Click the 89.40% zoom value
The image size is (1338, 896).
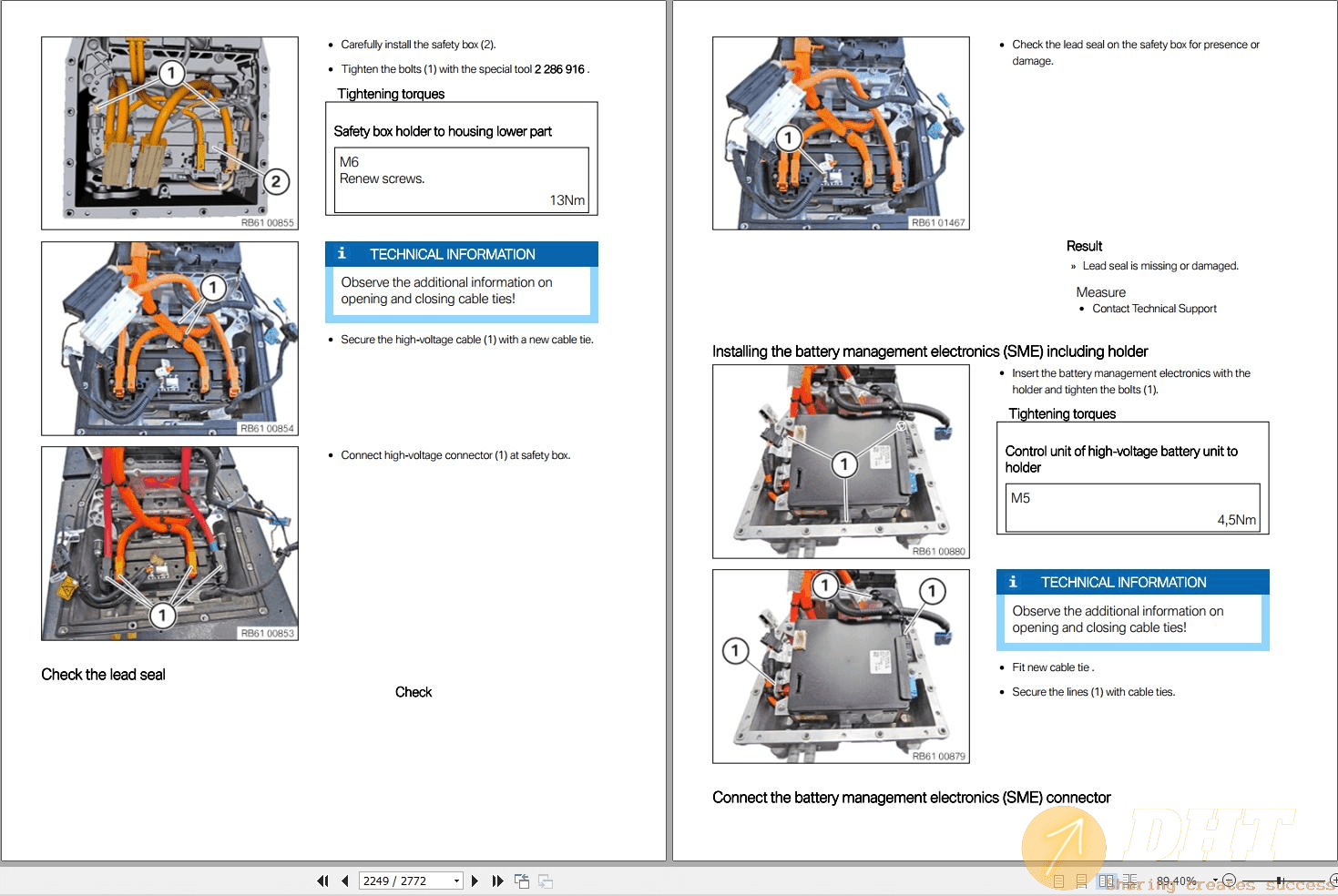pyautogui.click(x=1178, y=880)
